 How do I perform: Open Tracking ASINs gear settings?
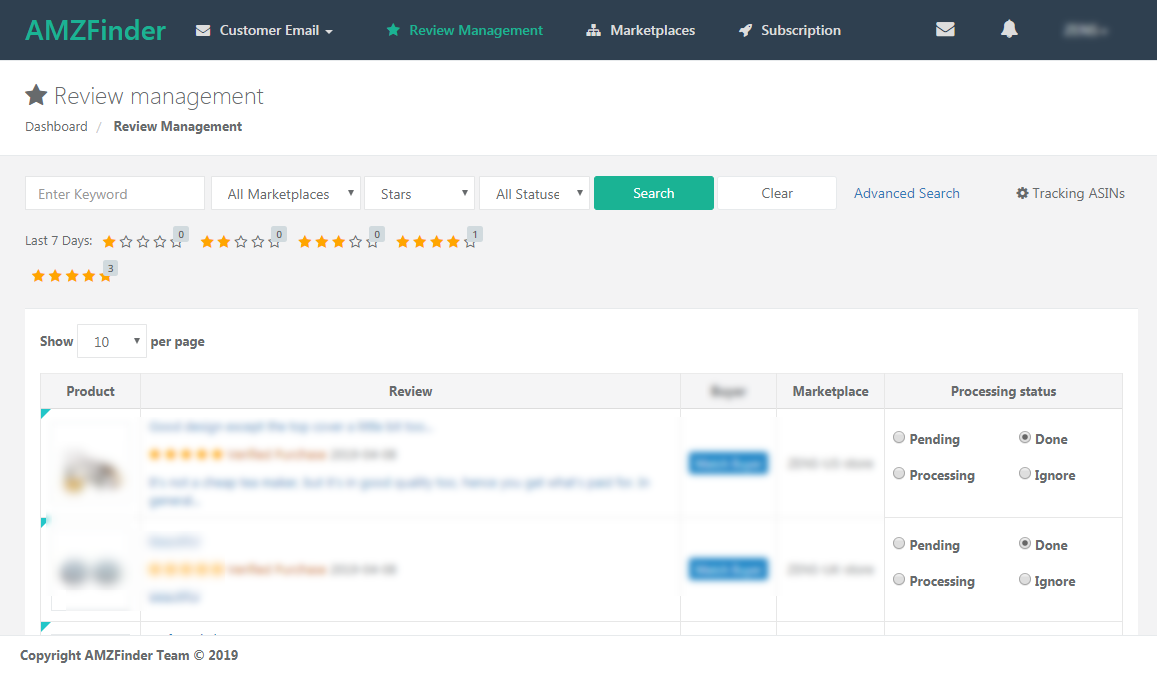(x=1070, y=193)
